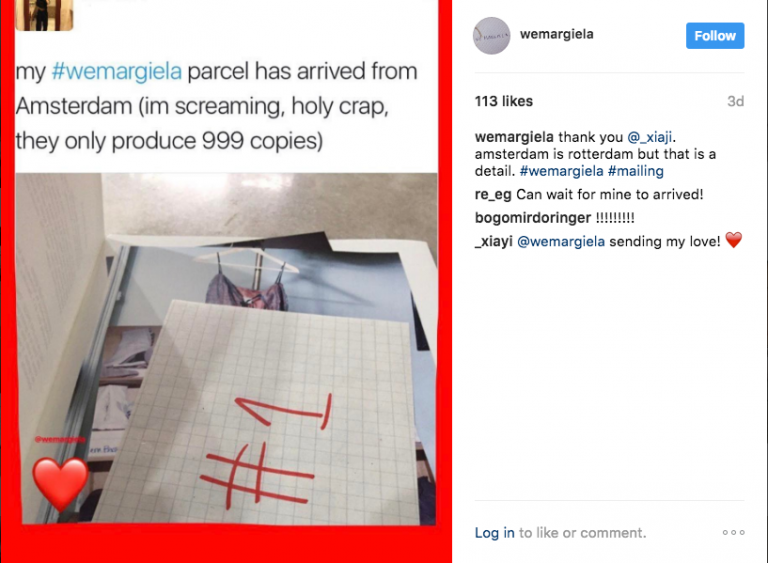Click the Follow button
768x563 pixels.
click(715, 36)
